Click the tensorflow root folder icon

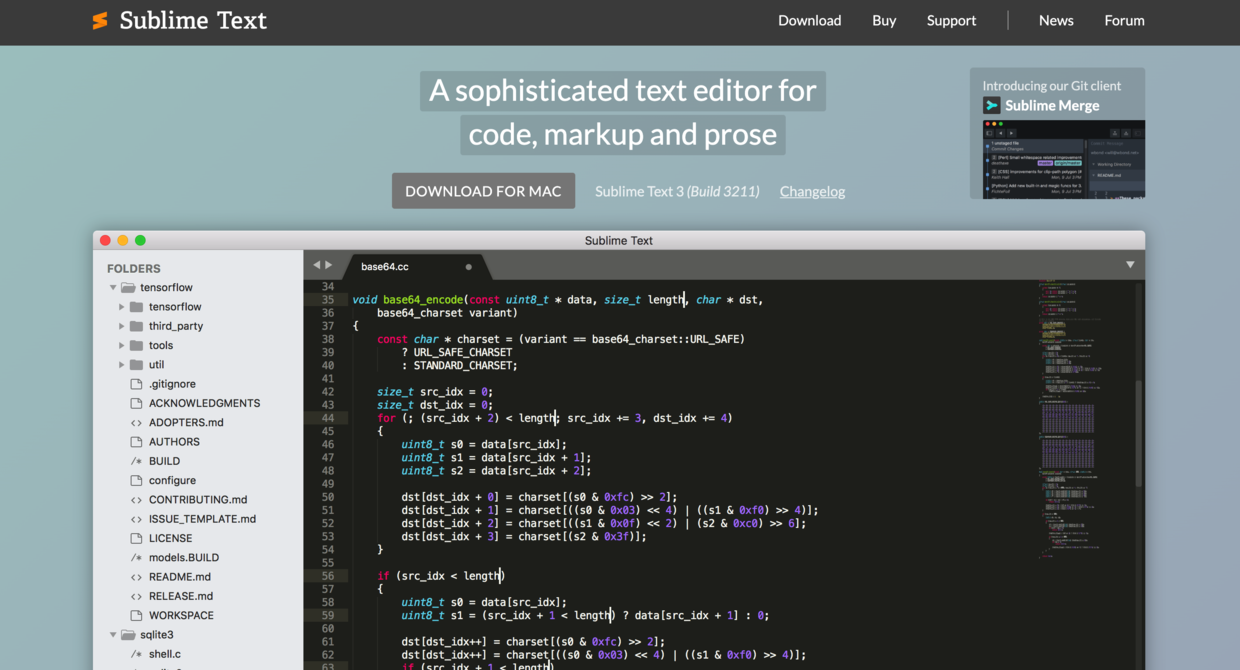click(128, 287)
